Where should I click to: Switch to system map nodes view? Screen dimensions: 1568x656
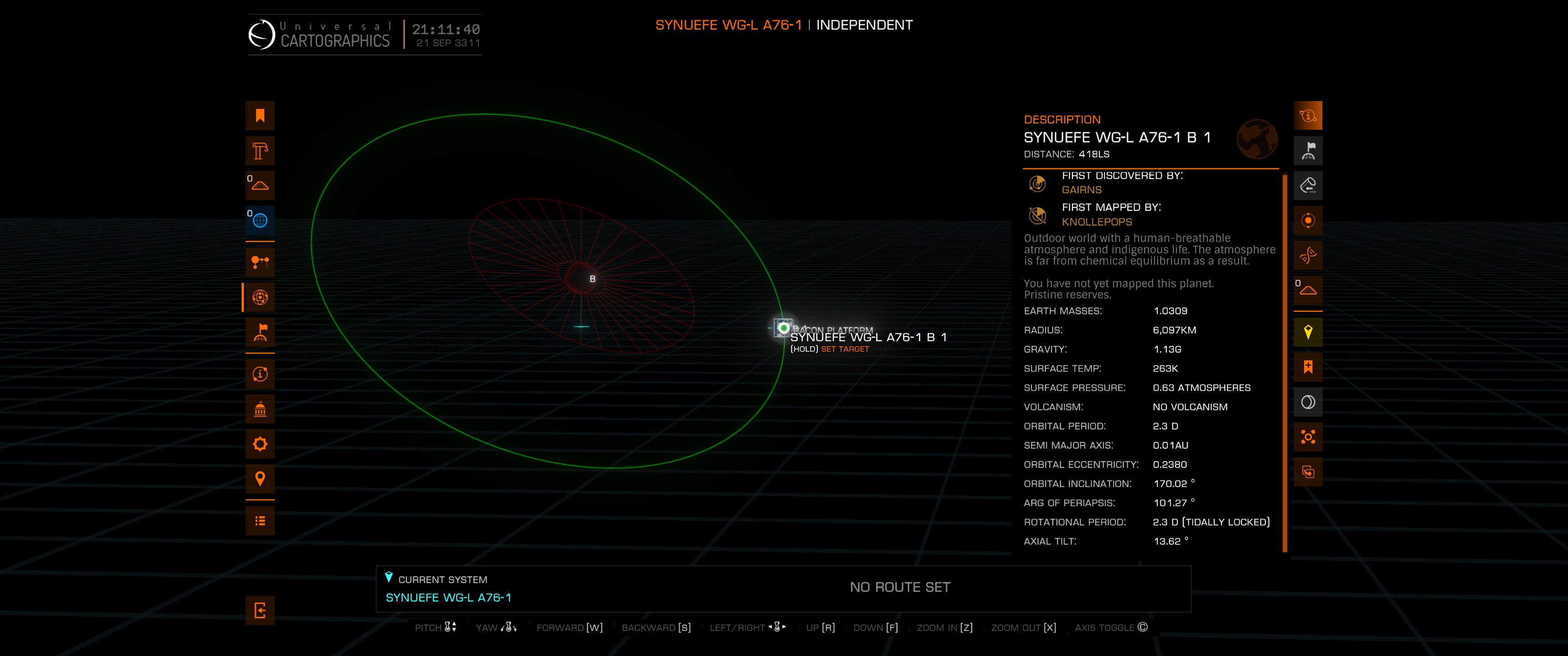pyautogui.click(x=260, y=262)
